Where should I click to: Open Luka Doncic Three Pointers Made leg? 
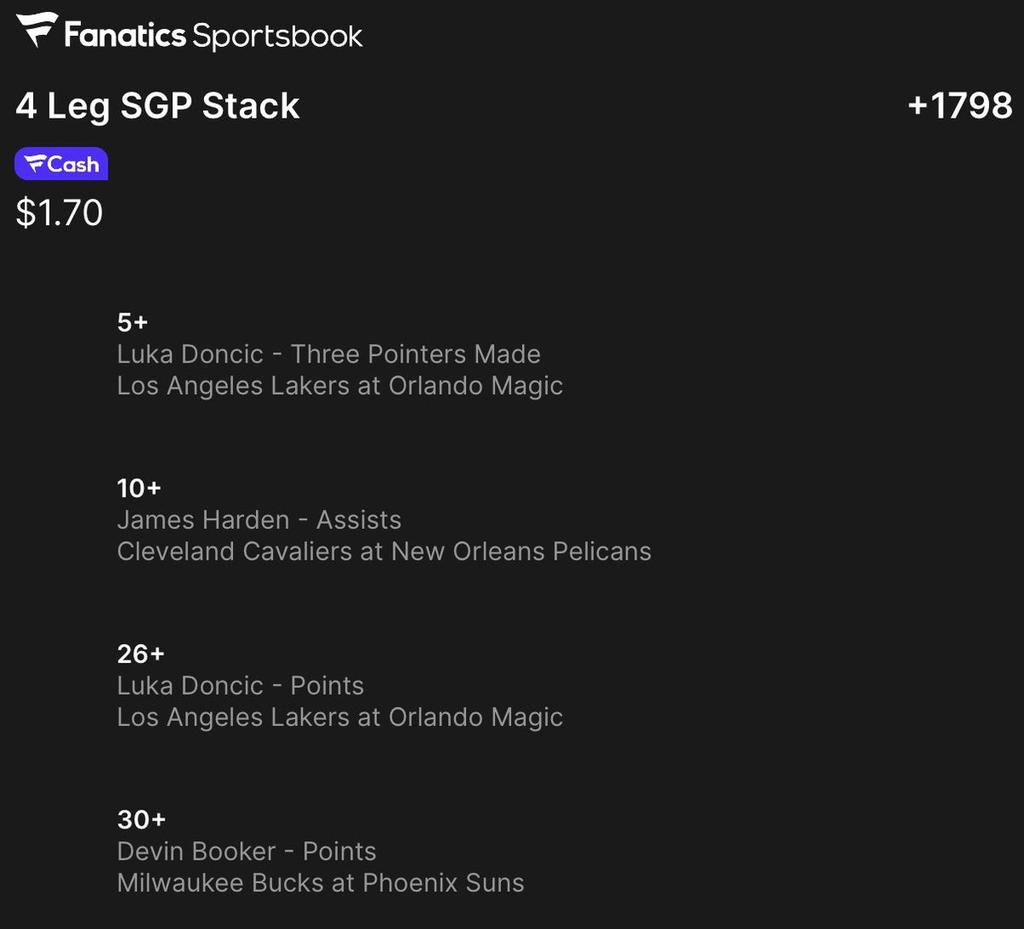point(328,354)
